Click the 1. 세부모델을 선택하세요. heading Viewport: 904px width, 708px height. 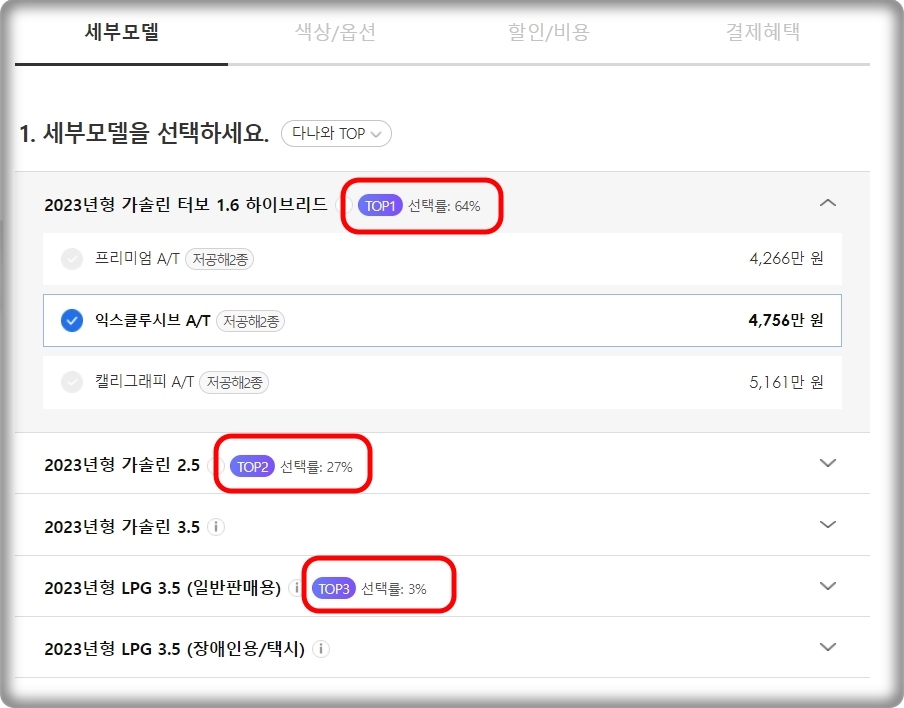[x=144, y=134]
